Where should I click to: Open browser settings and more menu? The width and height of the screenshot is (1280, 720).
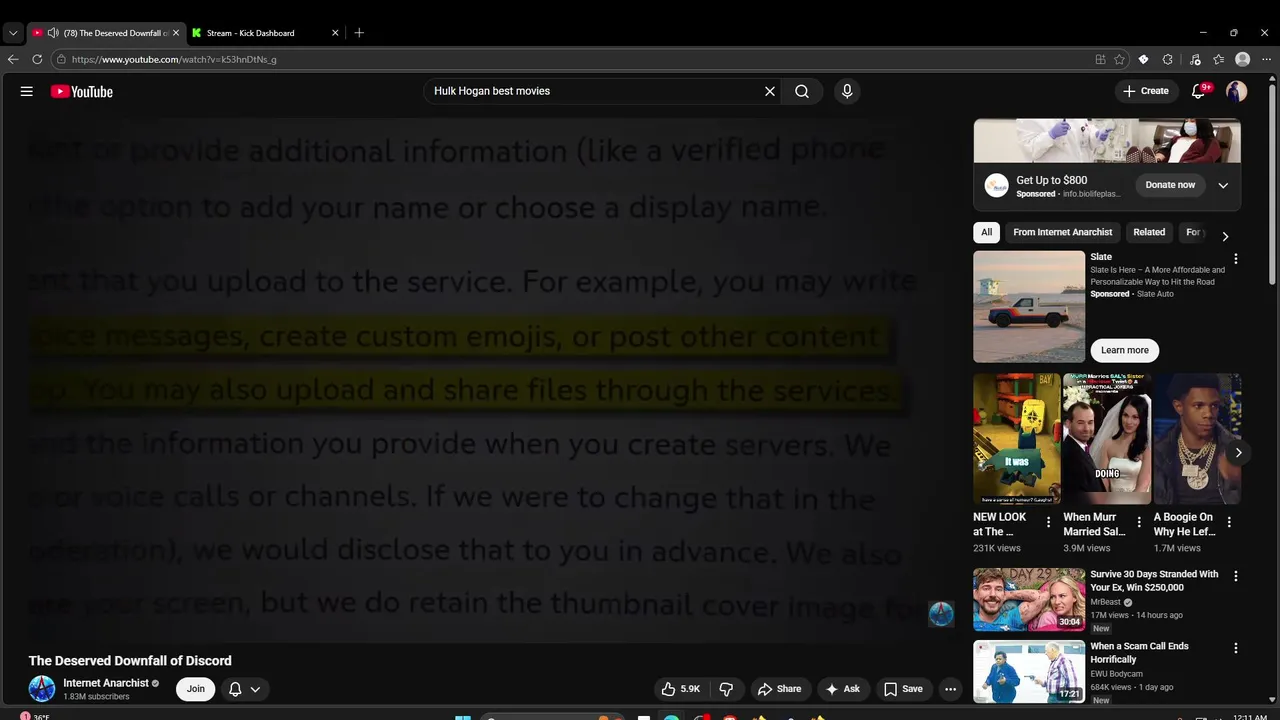1266,59
